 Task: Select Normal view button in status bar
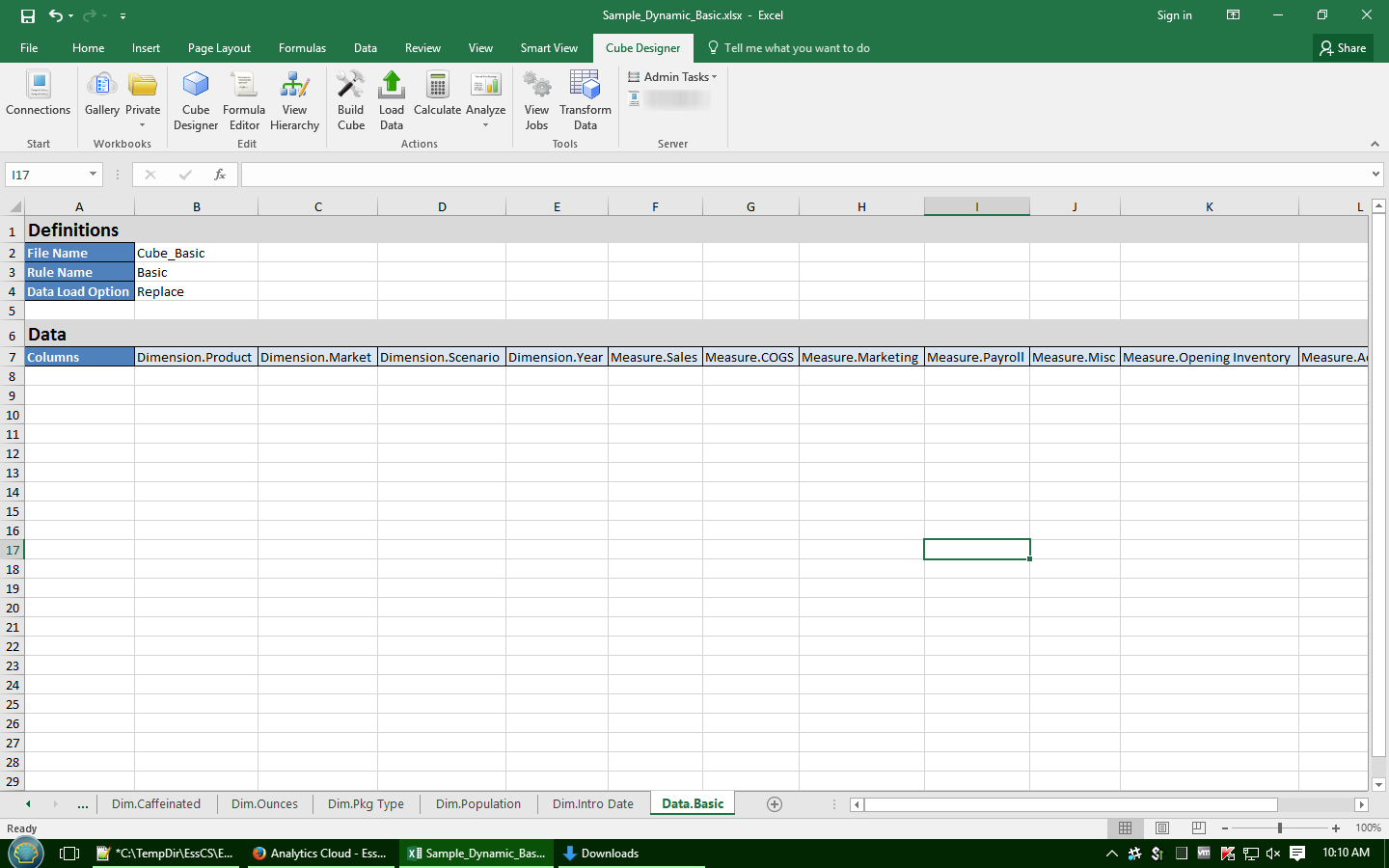pyautogui.click(x=1125, y=828)
